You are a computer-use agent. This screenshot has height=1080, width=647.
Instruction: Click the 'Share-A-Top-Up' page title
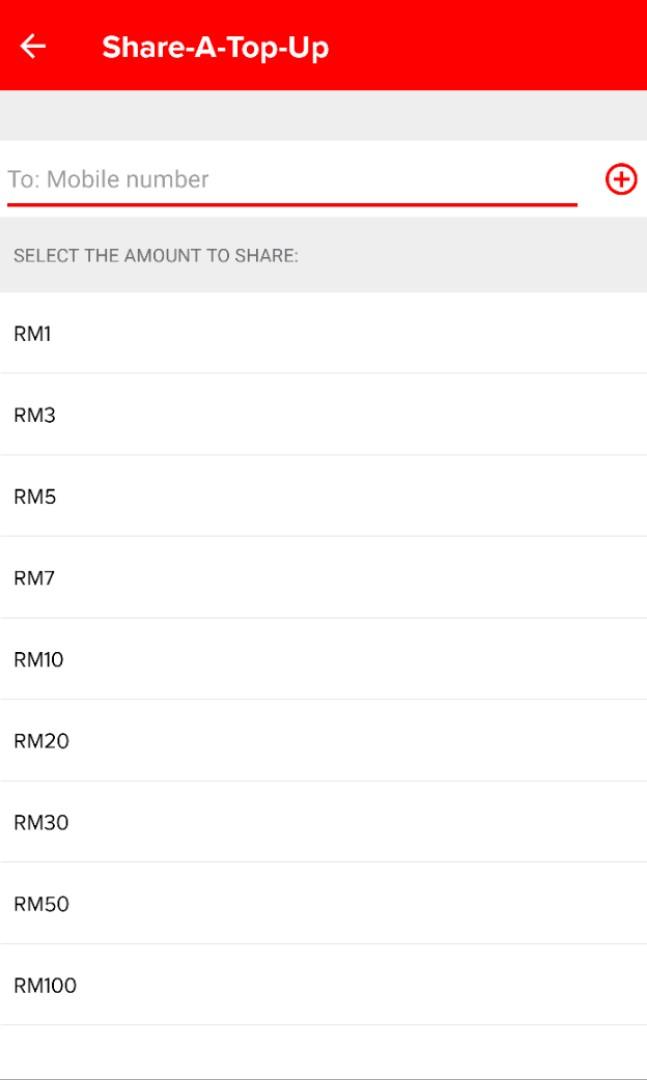215,47
